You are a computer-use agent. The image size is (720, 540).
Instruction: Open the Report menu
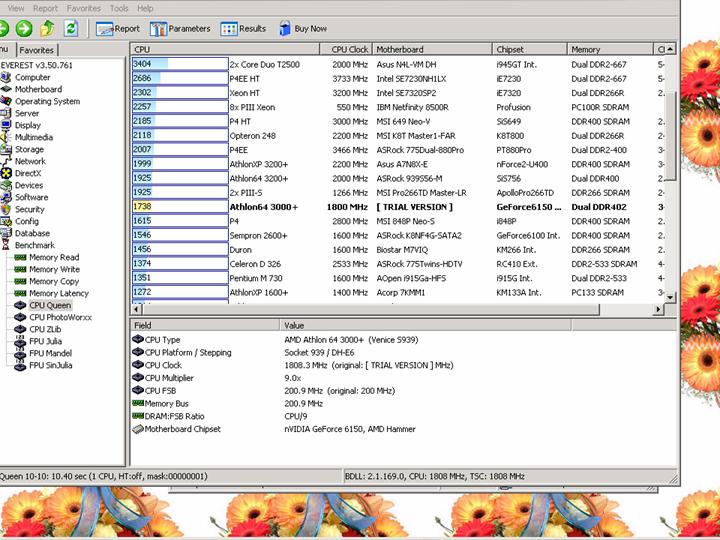tap(45, 8)
